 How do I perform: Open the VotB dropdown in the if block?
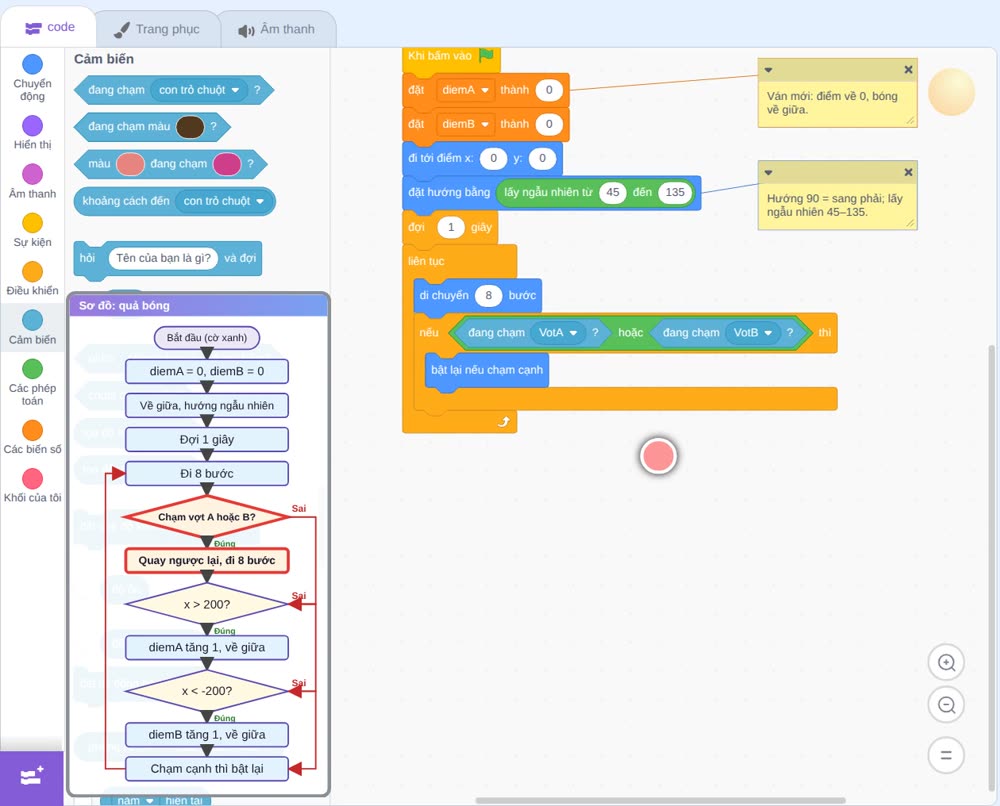pyautogui.click(x=753, y=332)
